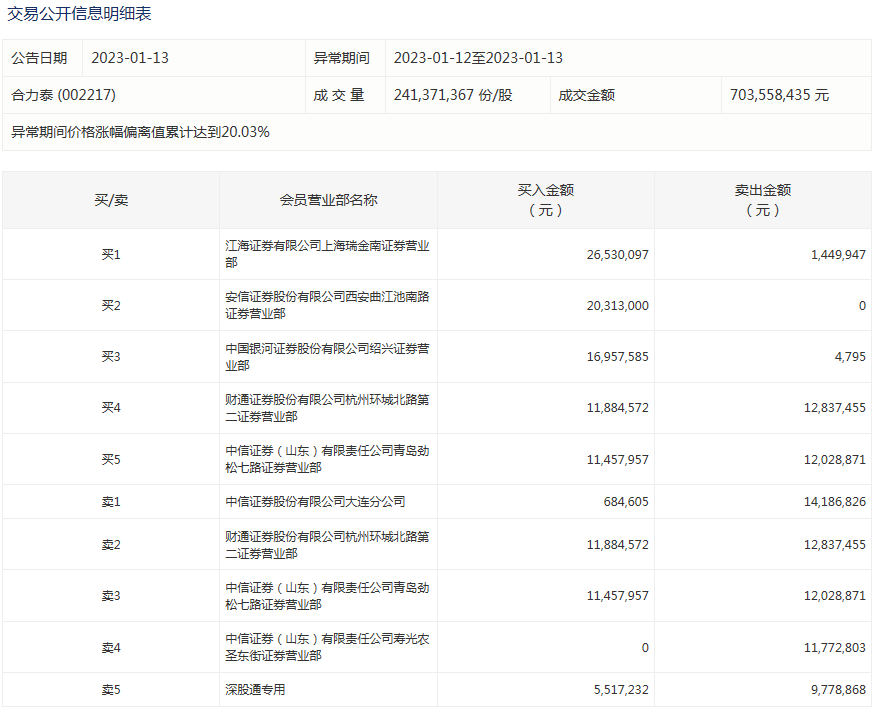Select row label 卖4
The height and width of the screenshot is (715, 876).
point(111,647)
